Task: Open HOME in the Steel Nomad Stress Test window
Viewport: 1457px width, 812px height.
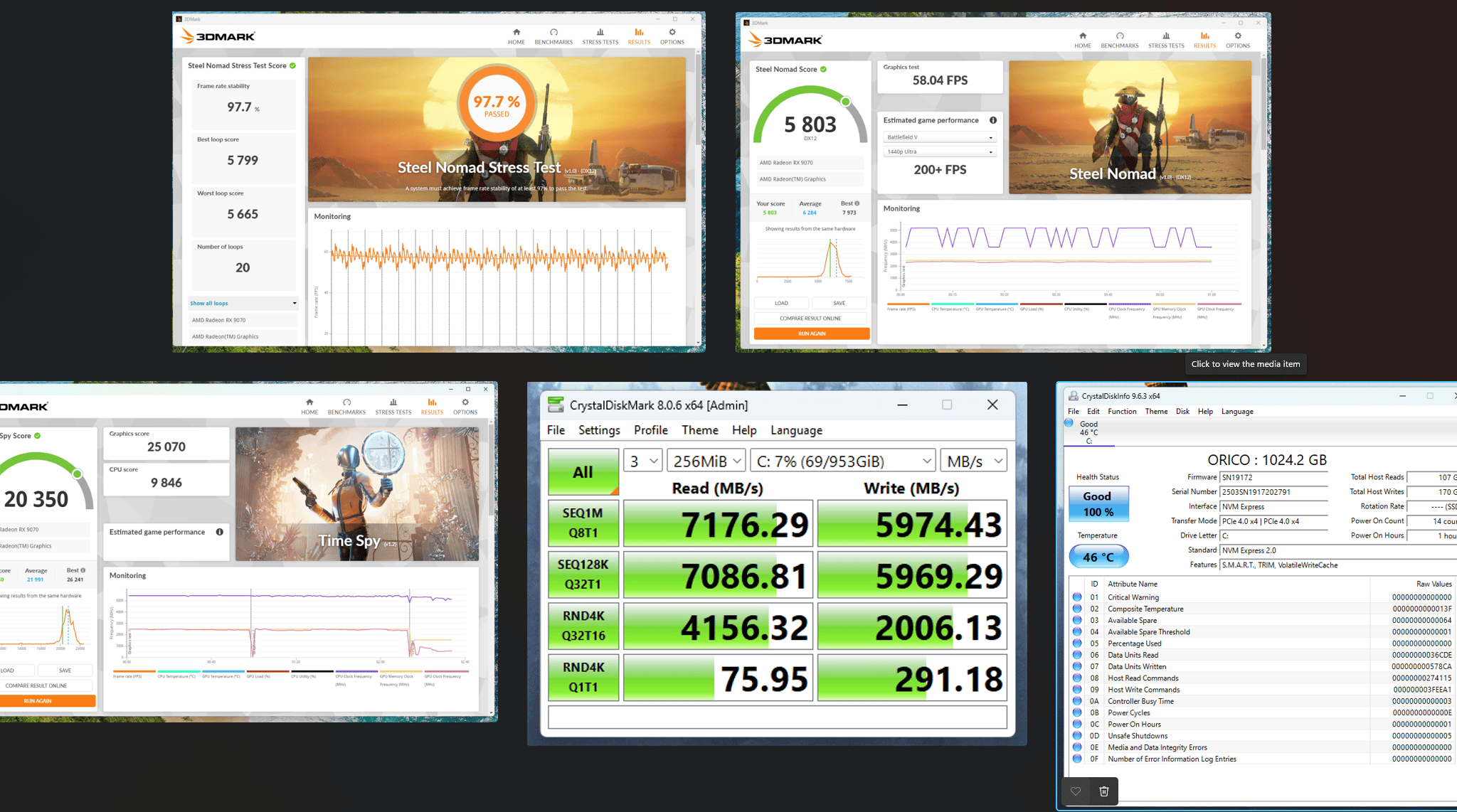Action: point(516,36)
